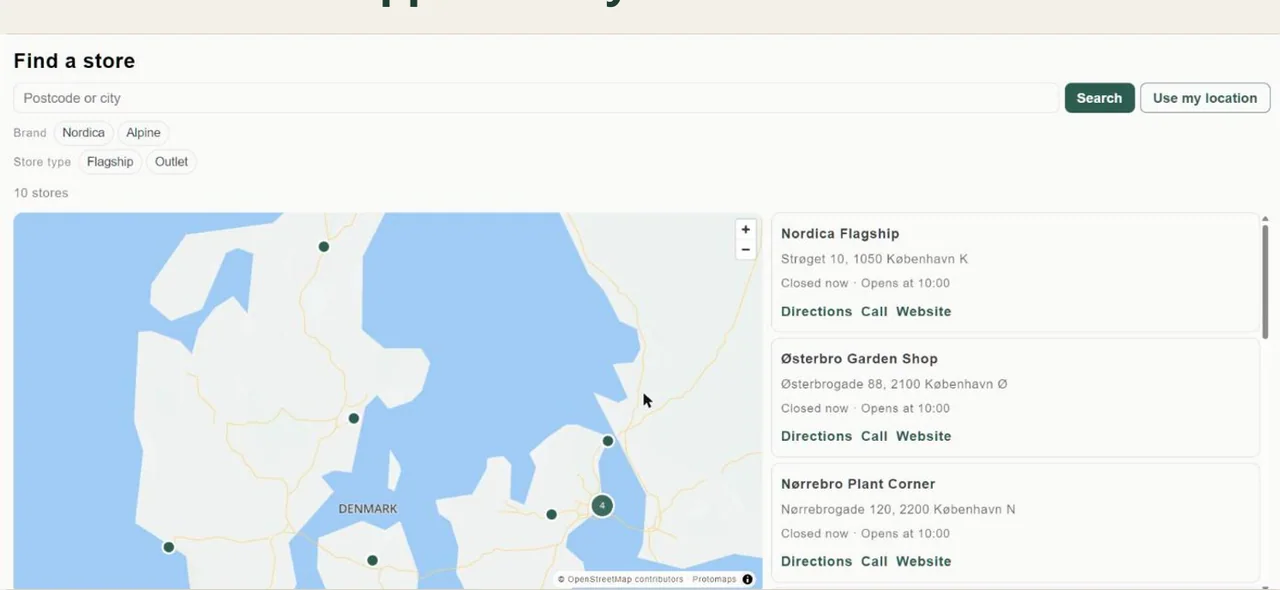Visit Nørrebro Plant Corner website
Image resolution: width=1280 pixels, height=590 pixels.
click(923, 561)
